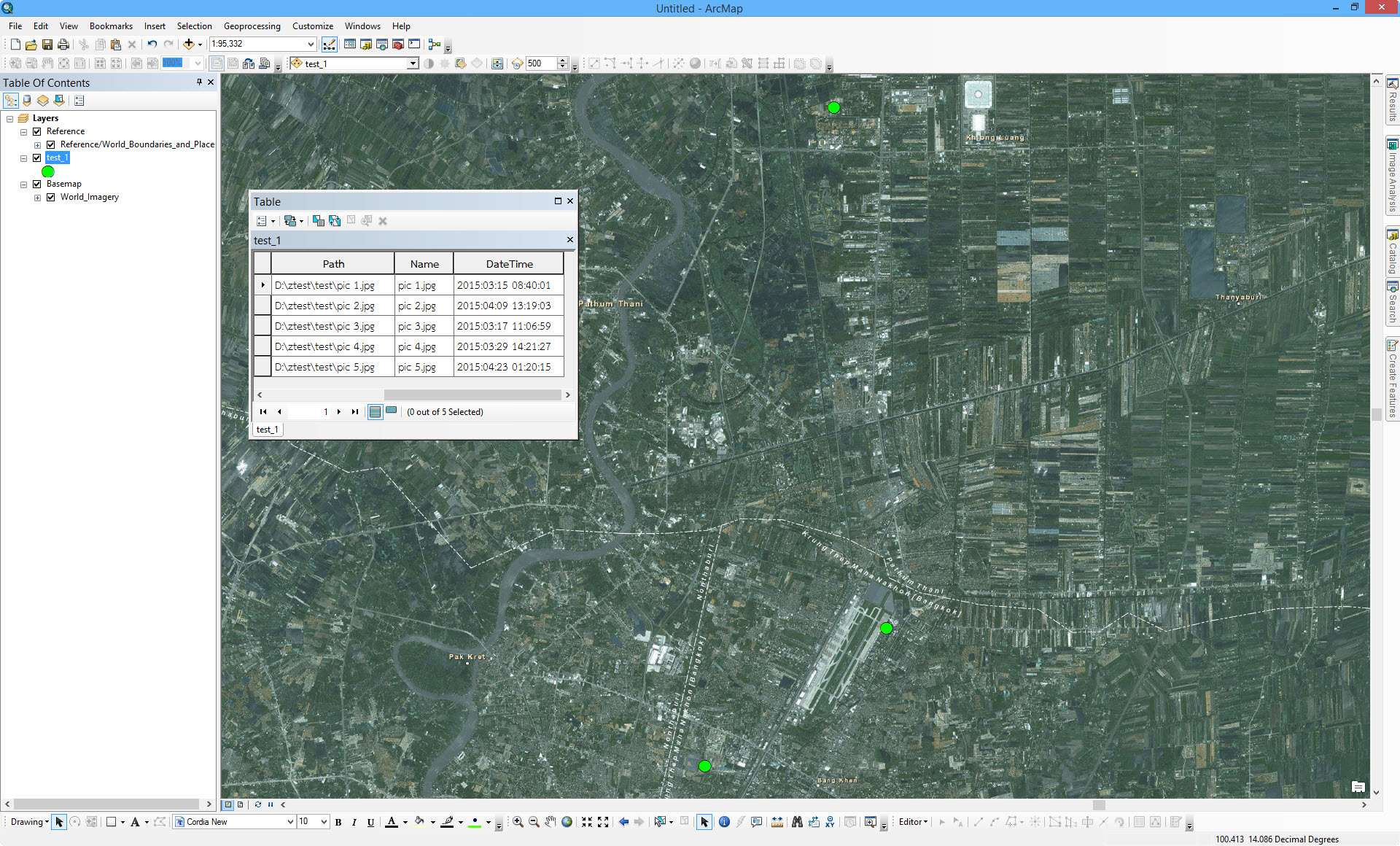Screen dimensions: 1400x846
Task: Select the Zoom In tool
Action: click(x=518, y=822)
